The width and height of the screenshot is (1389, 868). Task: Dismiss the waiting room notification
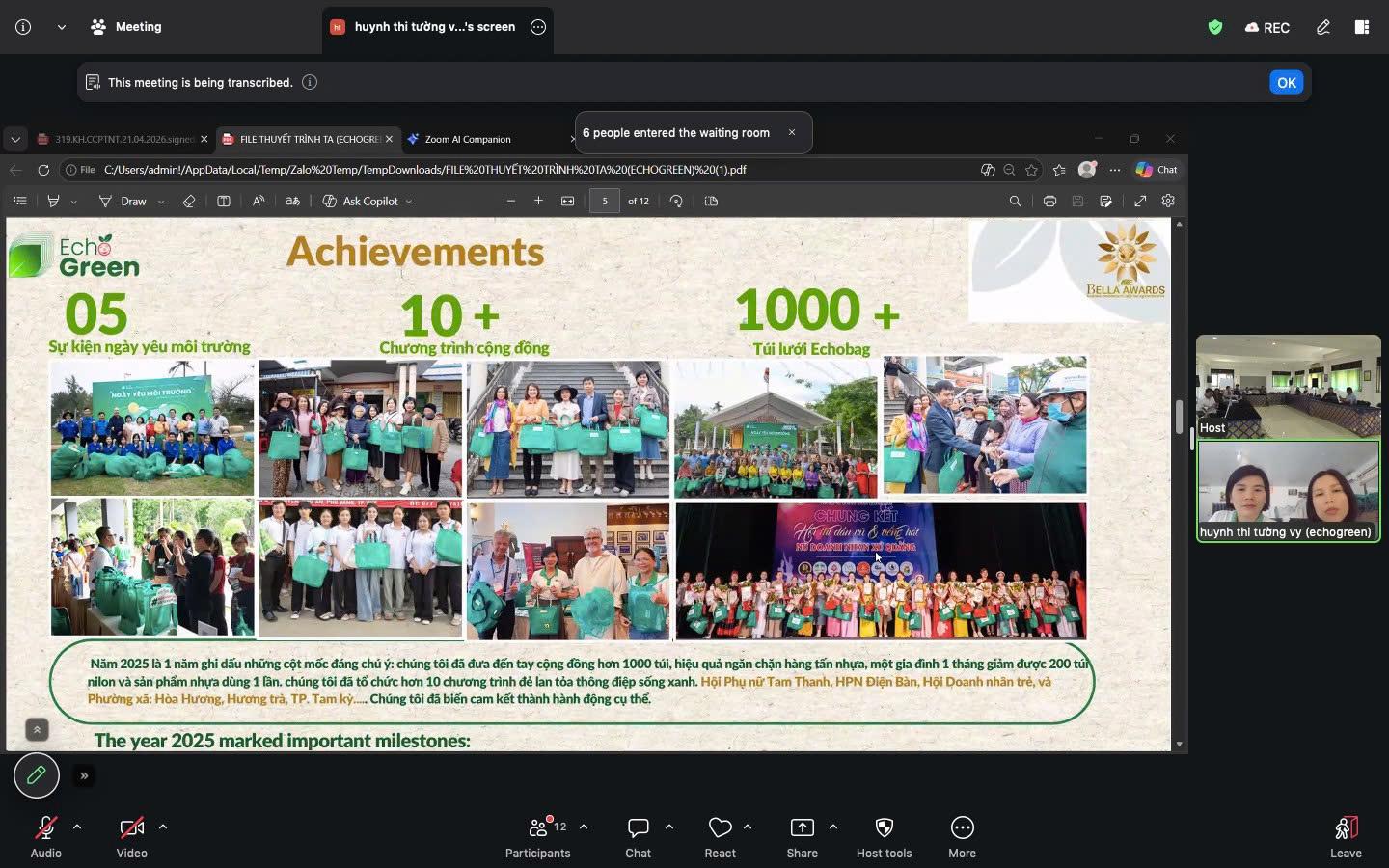point(792,133)
